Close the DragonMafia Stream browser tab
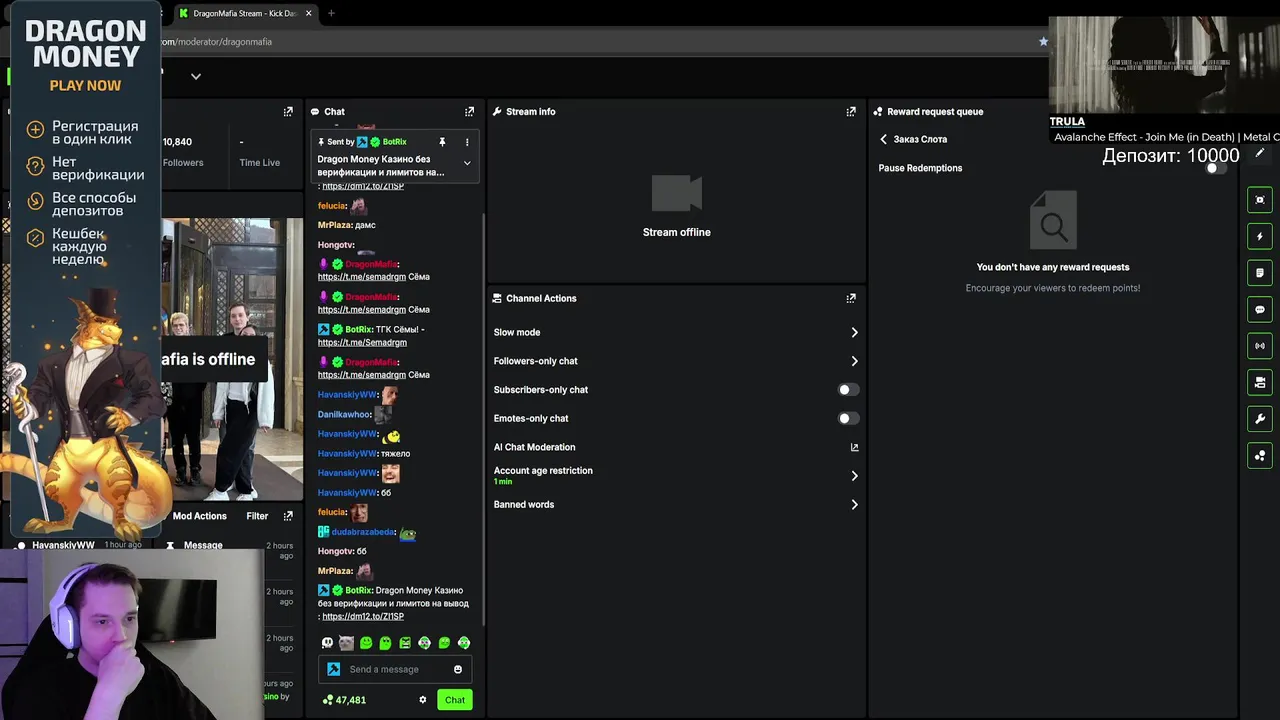Image resolution: width=1280 pixels, height=720 pixels. [308, 13]
